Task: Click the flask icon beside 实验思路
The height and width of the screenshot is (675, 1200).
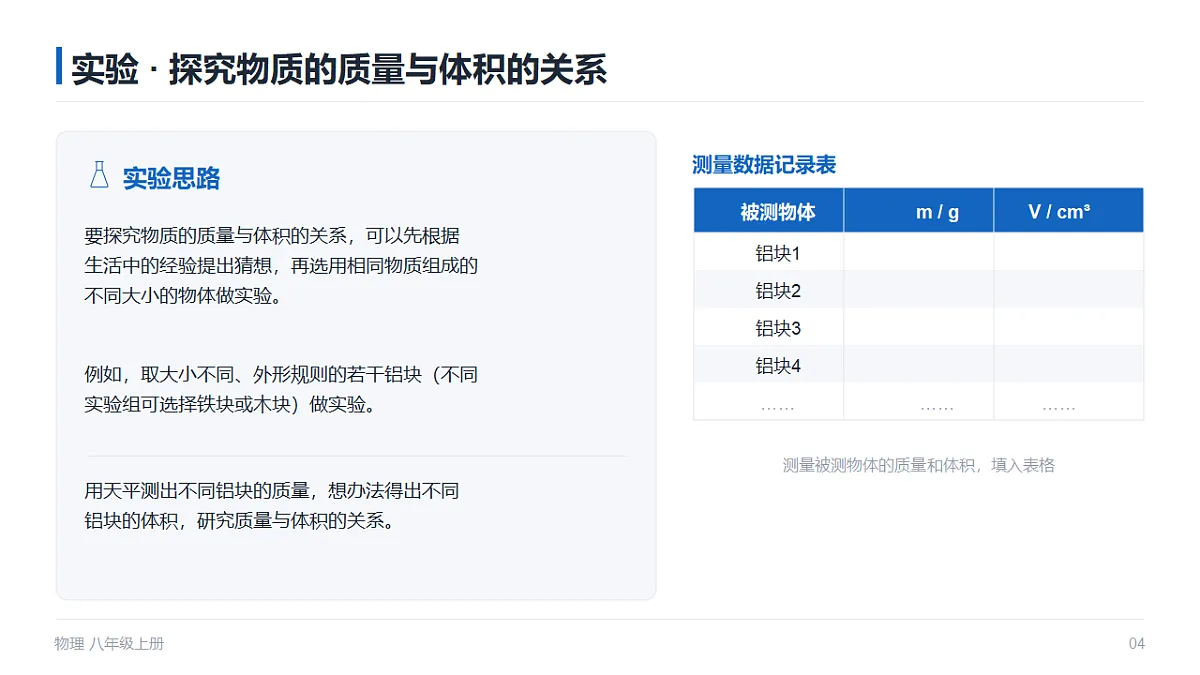Action: pyautogui.click(x=98, y=174)
